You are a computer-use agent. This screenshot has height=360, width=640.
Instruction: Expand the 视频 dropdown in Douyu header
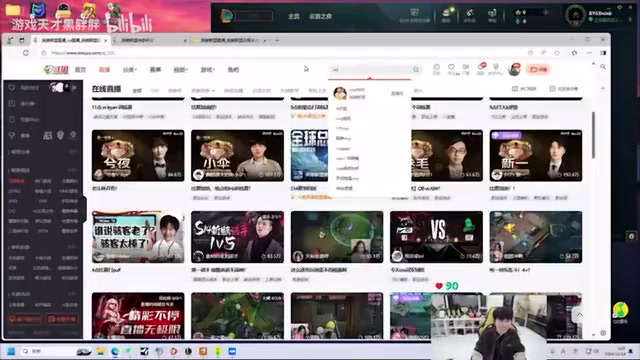(x=180, y=70)
